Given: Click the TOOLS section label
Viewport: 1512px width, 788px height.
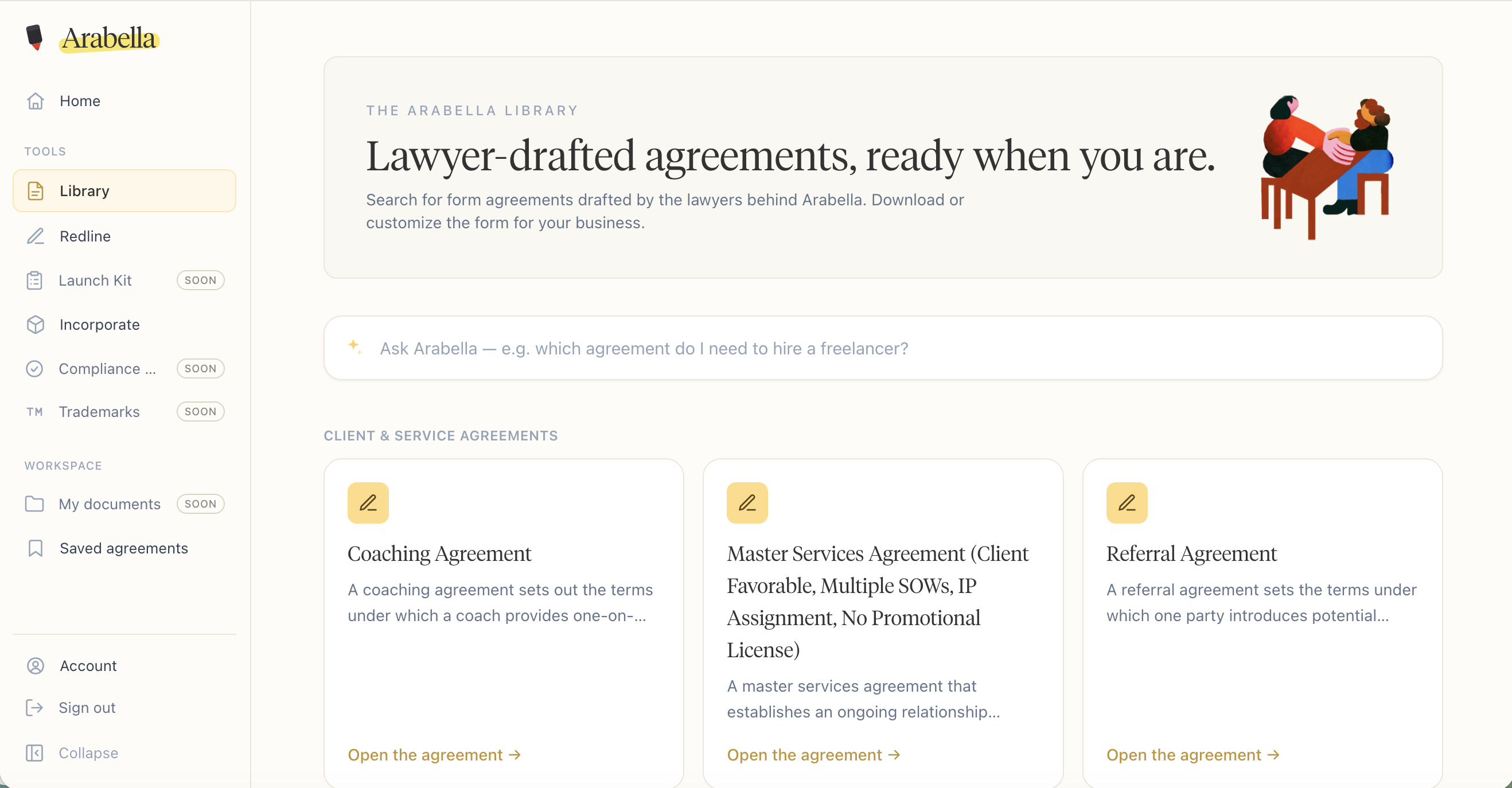Looking at the screenshot, I should click(45, 151).
